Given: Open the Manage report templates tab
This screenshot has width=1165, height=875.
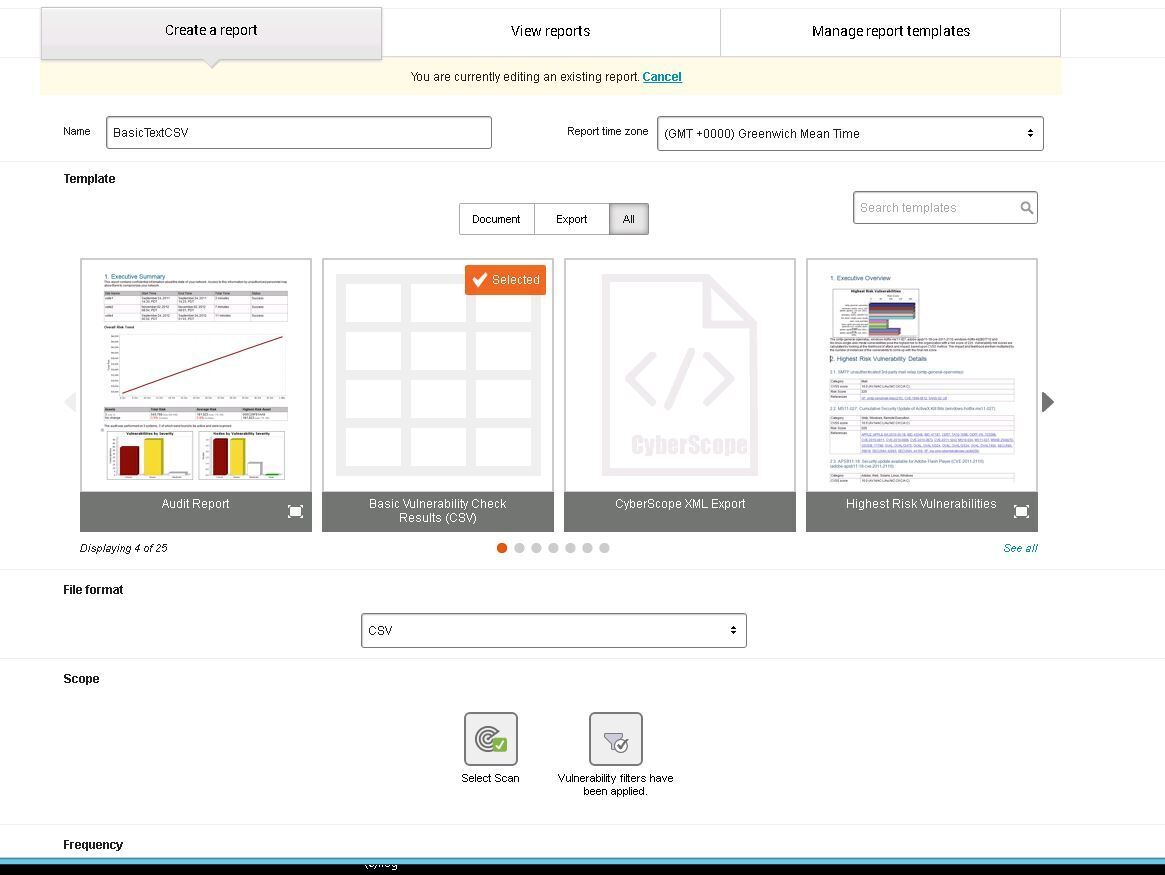Looking at the screenshot, I should 890,31.
